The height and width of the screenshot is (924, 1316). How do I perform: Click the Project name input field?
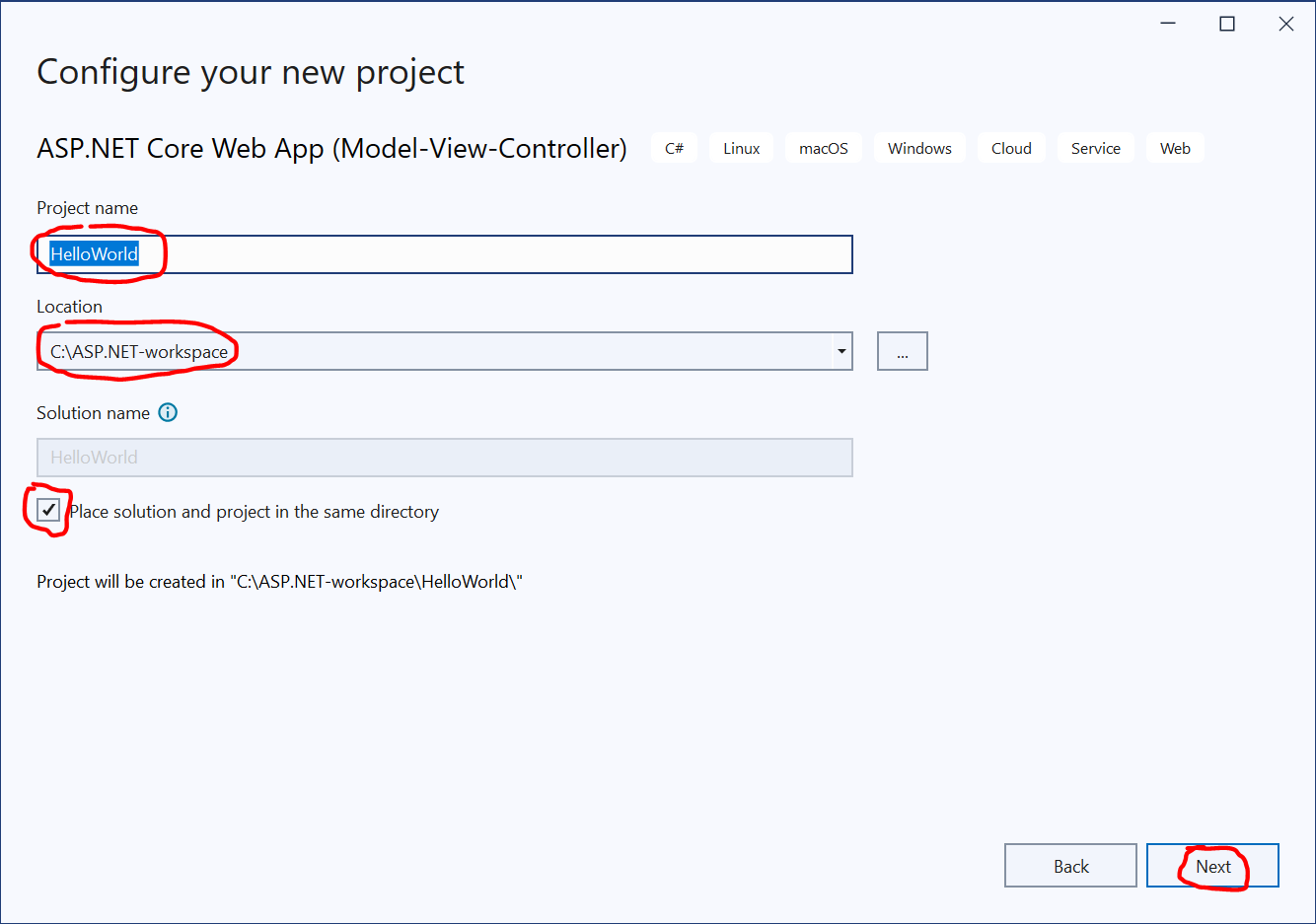445,254
